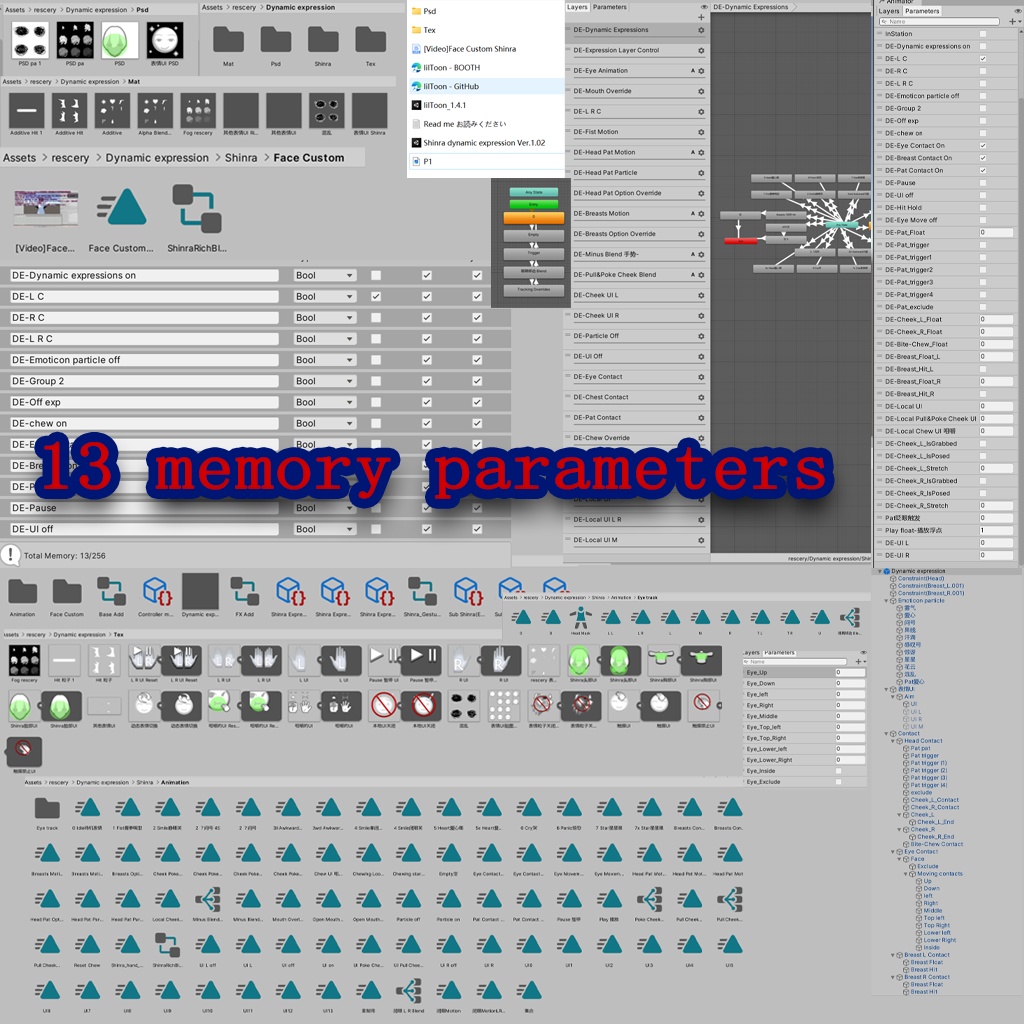1024x1024 pixels.
Task: Open the Bool dropdown for DE-Off exp
Action: (x=325, y=402)
